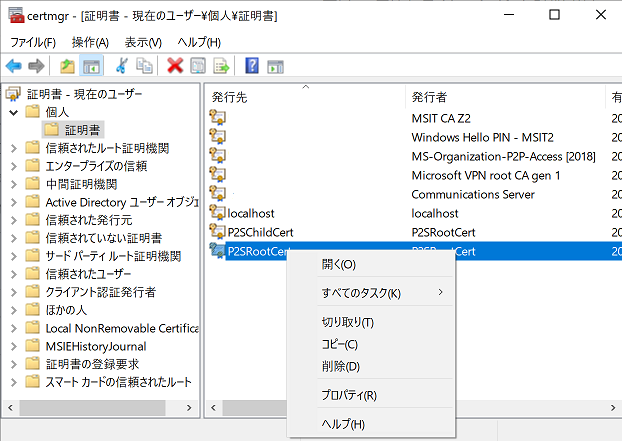Toggle the Action pane toolbar icon

click(275, 67)
